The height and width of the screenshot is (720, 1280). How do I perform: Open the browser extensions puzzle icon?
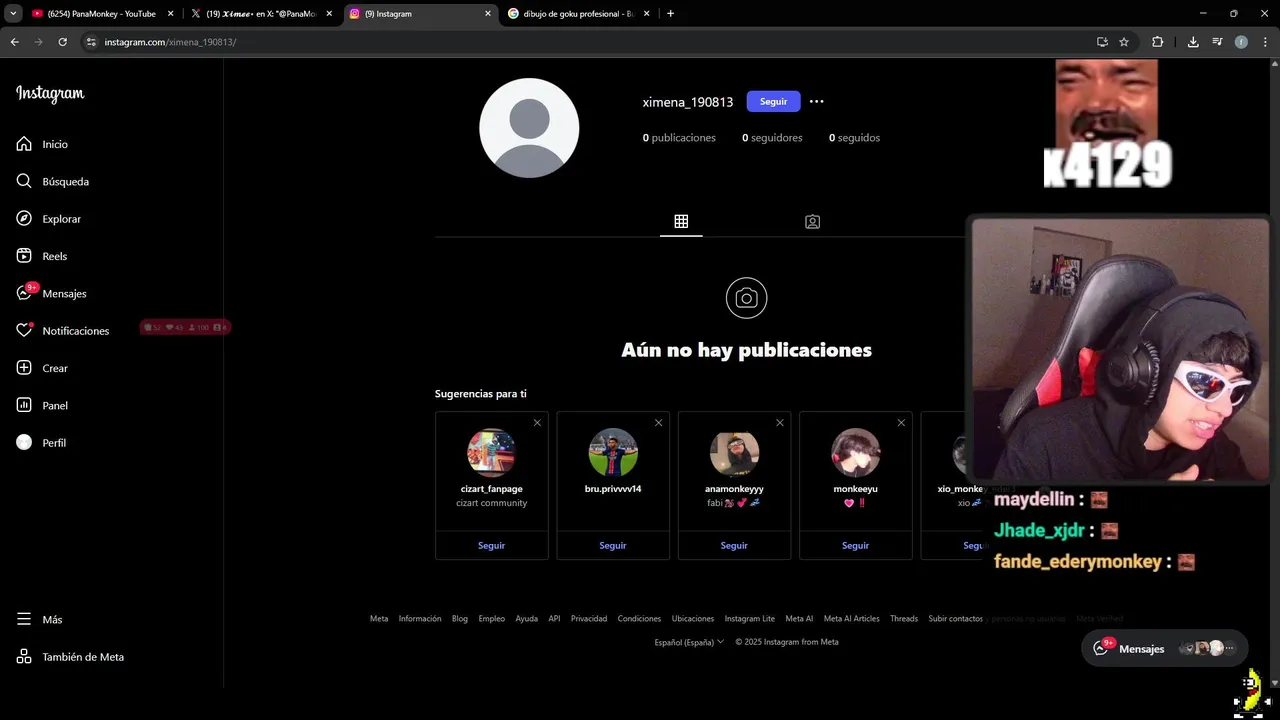point(1157,42)
